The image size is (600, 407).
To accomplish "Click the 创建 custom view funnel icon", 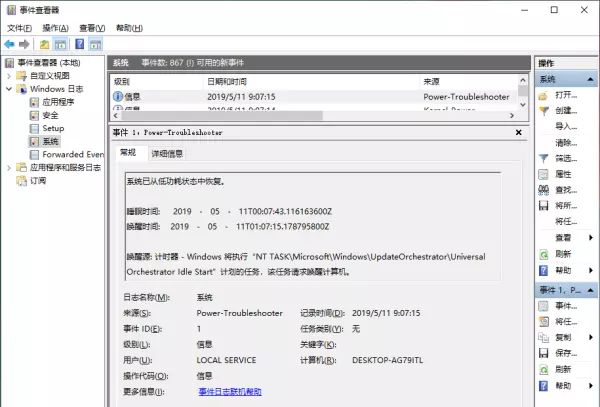I will 543,111.
